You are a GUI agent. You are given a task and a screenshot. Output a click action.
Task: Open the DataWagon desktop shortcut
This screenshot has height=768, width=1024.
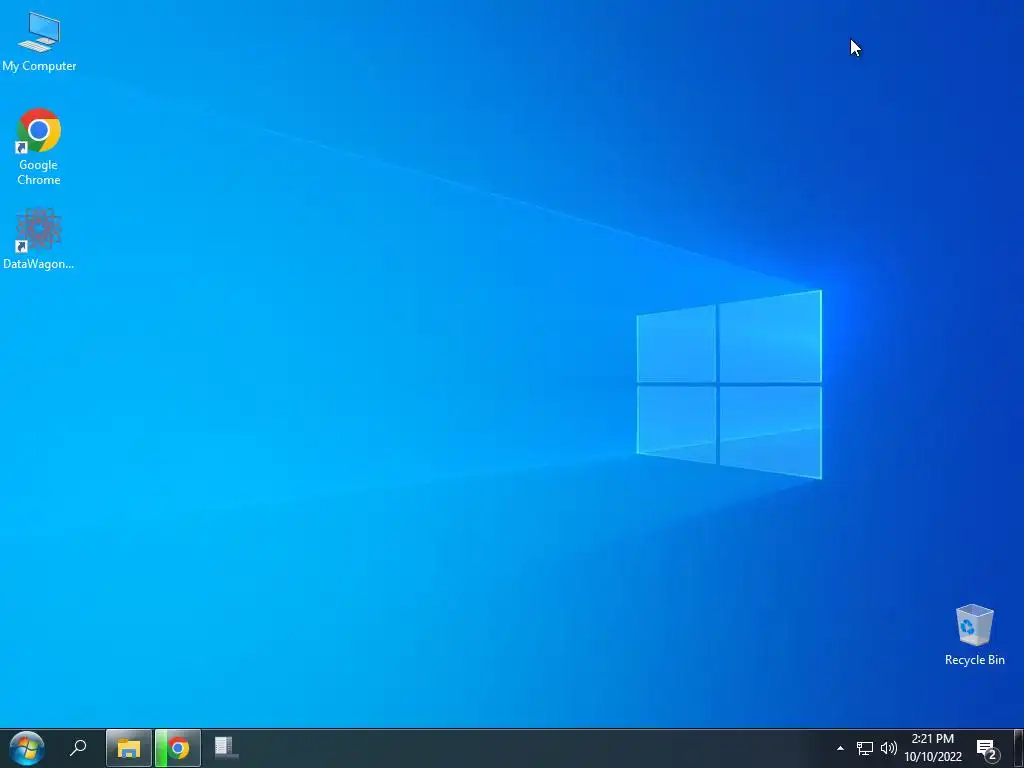point(39,238)
